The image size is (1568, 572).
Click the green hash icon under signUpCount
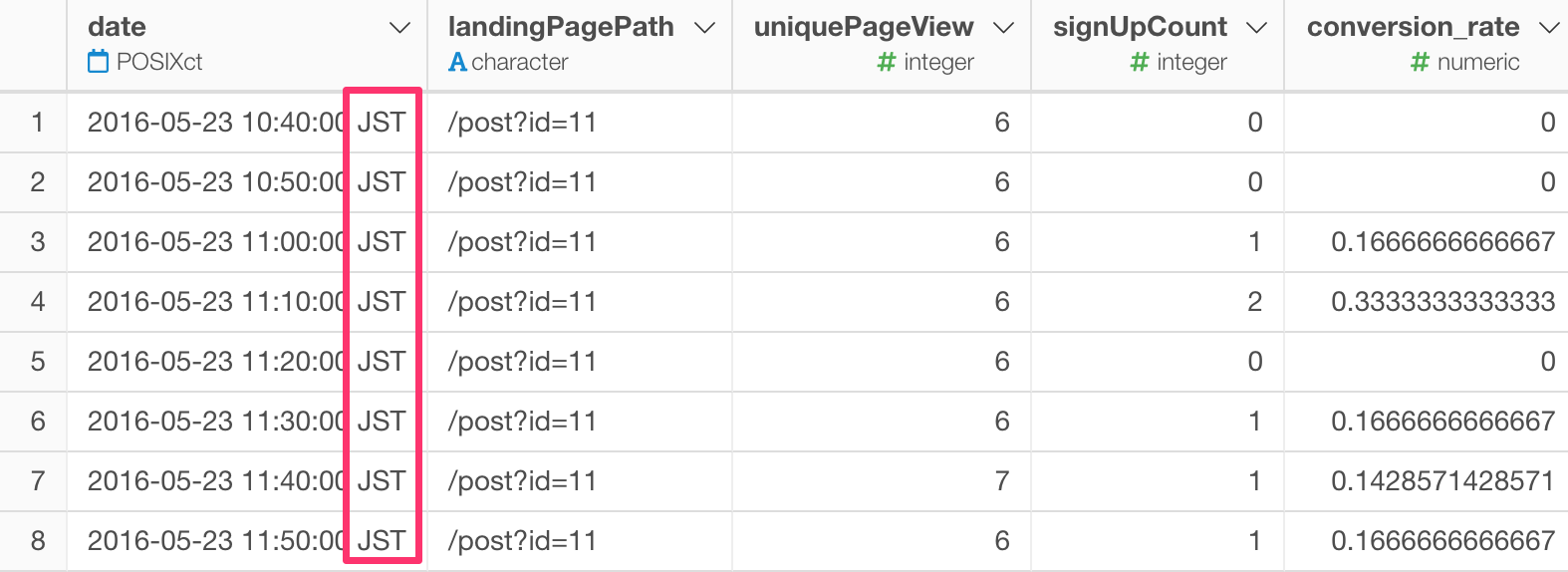click(1140, 62)
